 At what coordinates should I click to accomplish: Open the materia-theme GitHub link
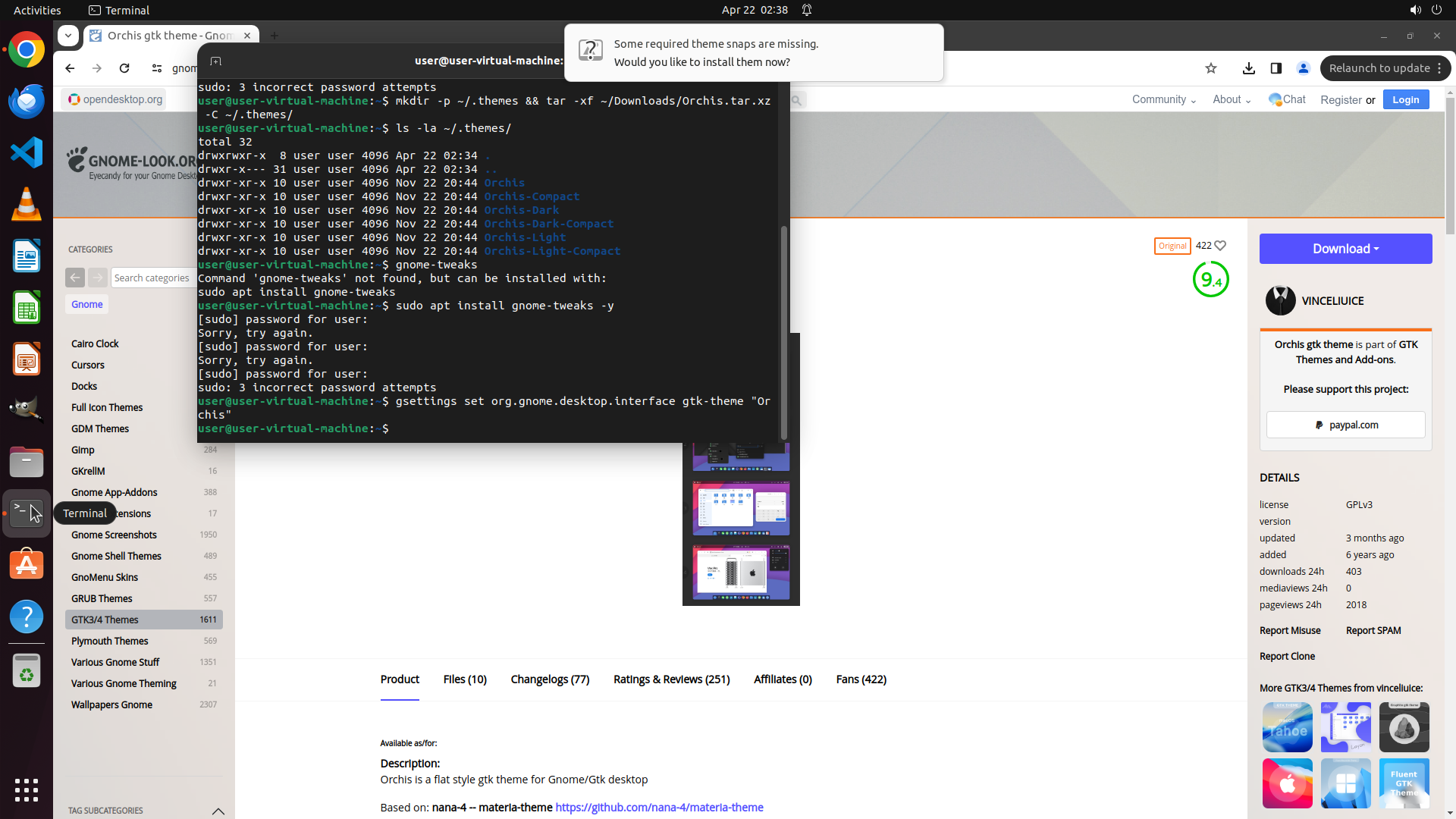[659, 808]
